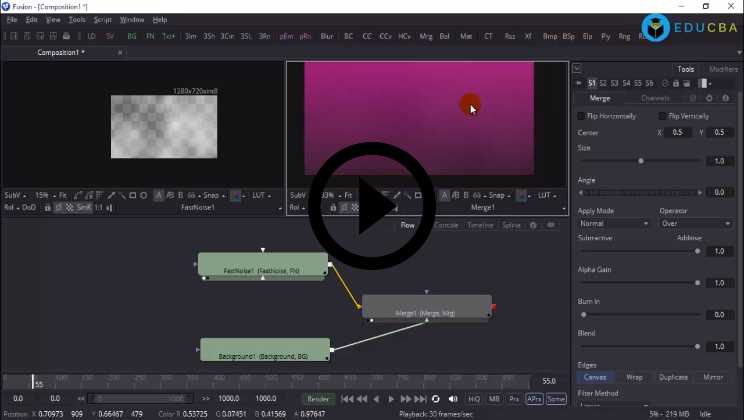Image resolution: width=744 pixels, height=420 pixels.
Task: Toggle the HiQ high quality button
Action: click(x=474, y=399)
